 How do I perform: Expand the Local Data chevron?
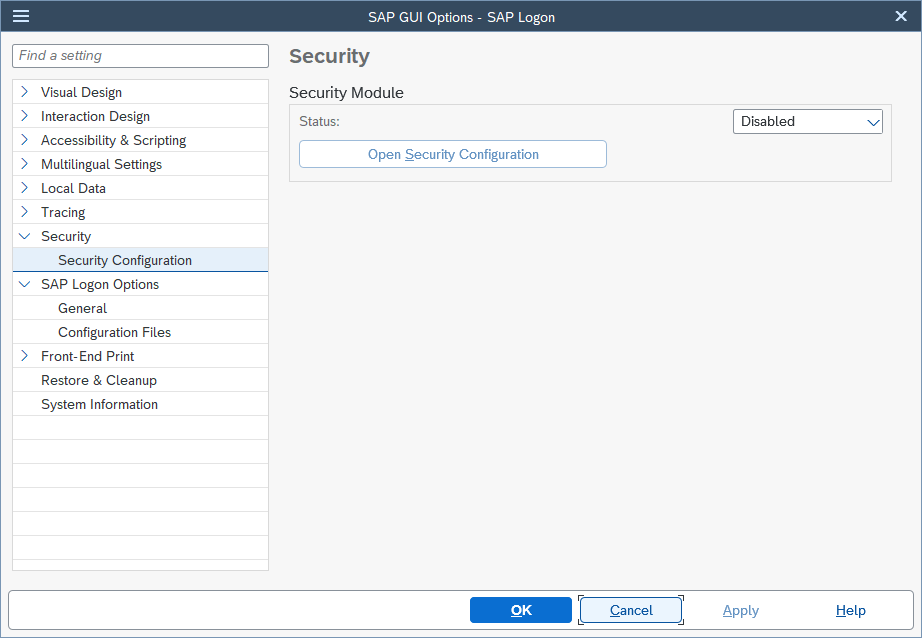(x=25, y=188)
